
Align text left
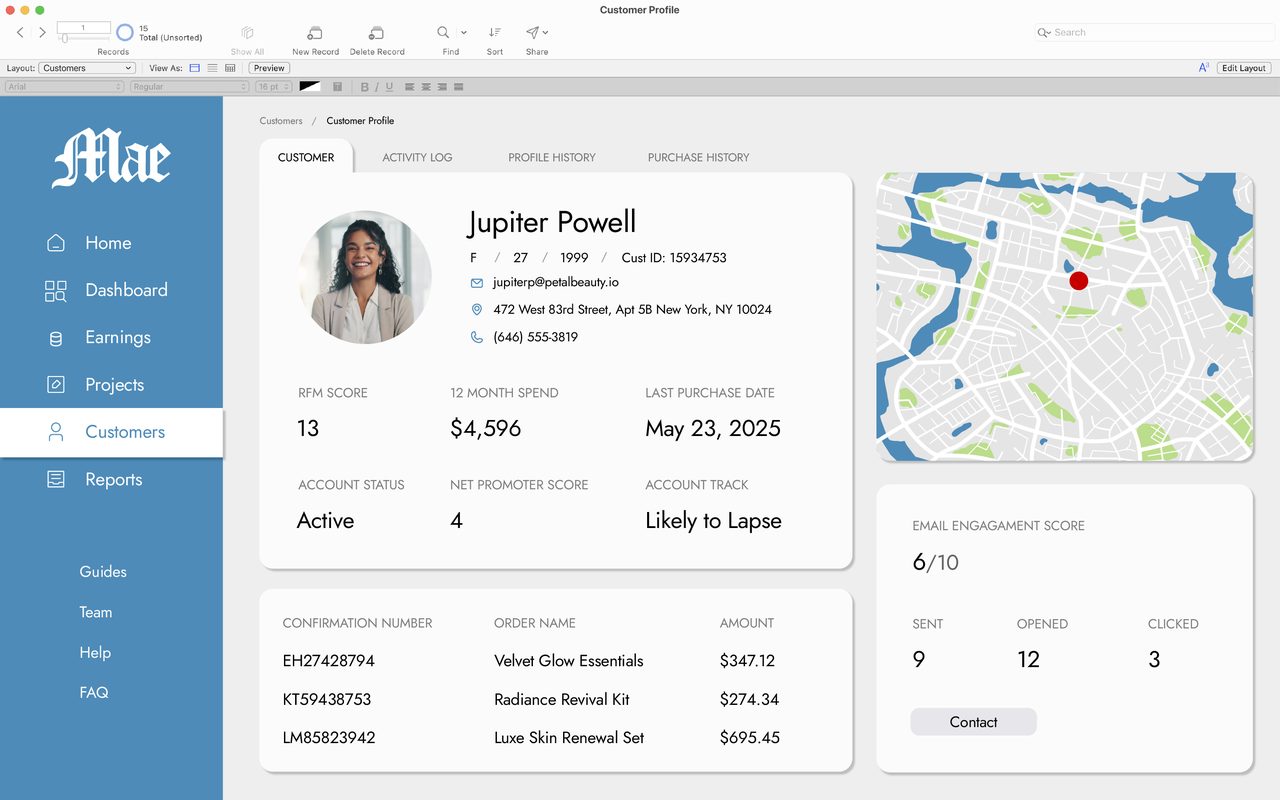click(410, 87)
